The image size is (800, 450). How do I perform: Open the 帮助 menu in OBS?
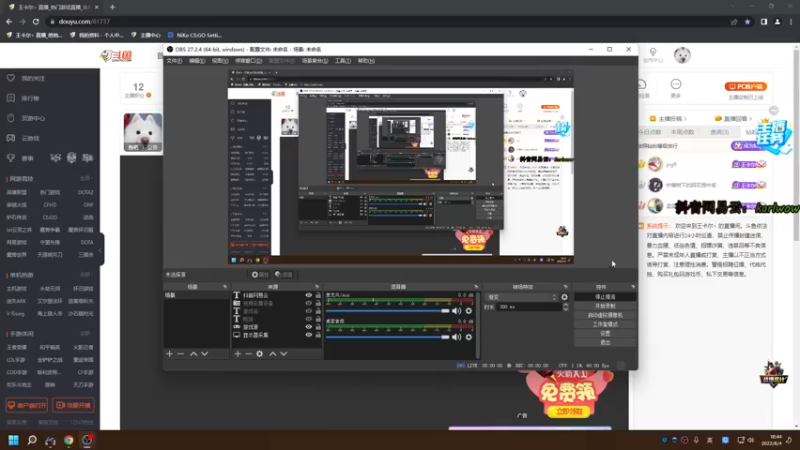pyautogui.click(x=366, y=61)
